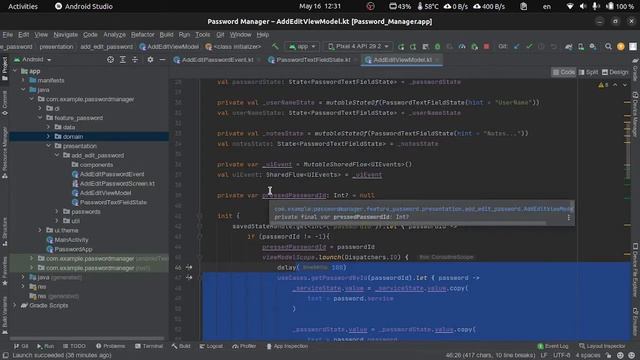The height and width of the screenshot is (360, 640).
Task: Open system volume indicator in top bar
Action: click(583, 7)
